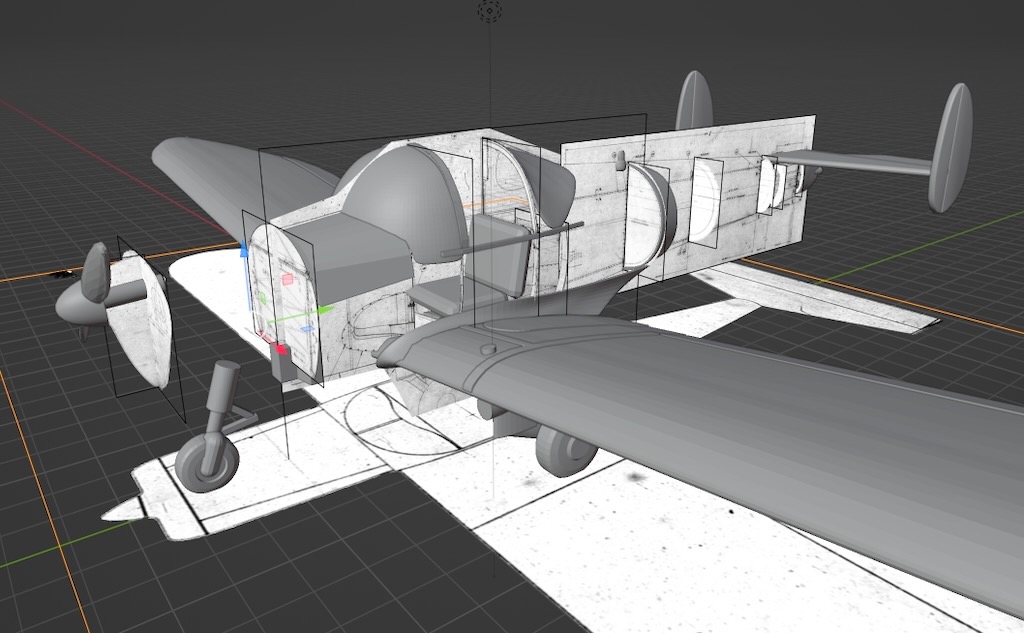Image resolution: width=1024 pixels, height=633 pixels.
Task: Grab the red X-axis move gizmo arrow
Action: coord(281,350)
